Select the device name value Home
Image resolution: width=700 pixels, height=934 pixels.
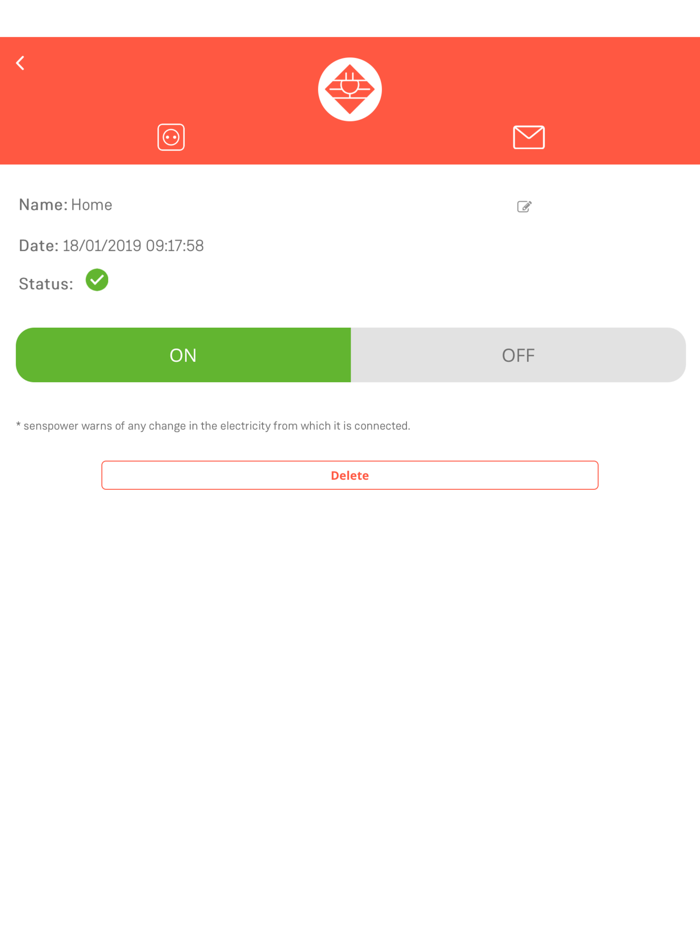coord(92,205)
